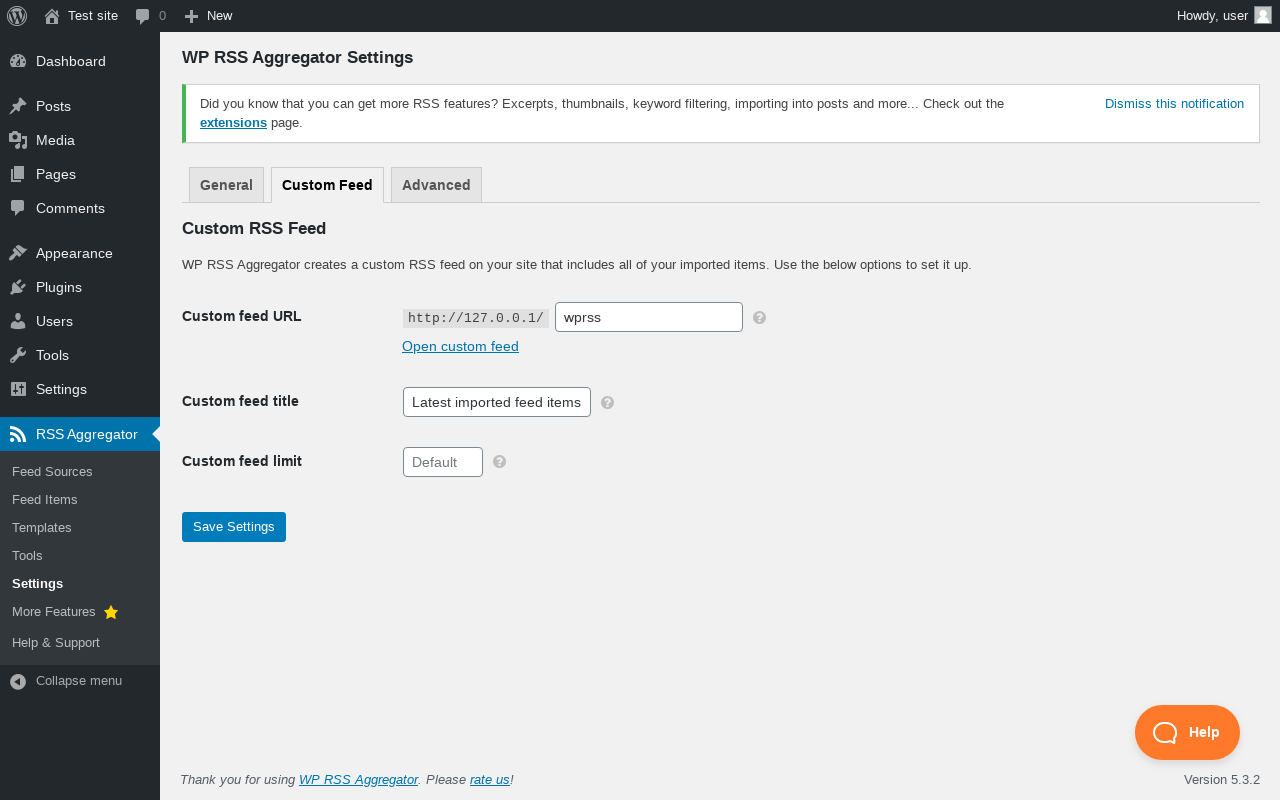
Task: Open the custom feed link
Action: pyautogui.click(x=460, y=346)
